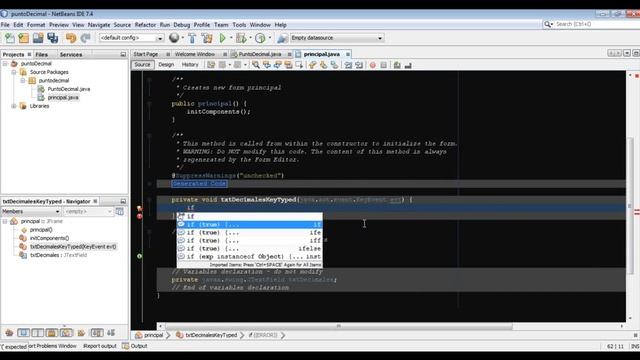The image size is (640, 360).
Task: Switch to the Services tab
Action: point(71,54)
